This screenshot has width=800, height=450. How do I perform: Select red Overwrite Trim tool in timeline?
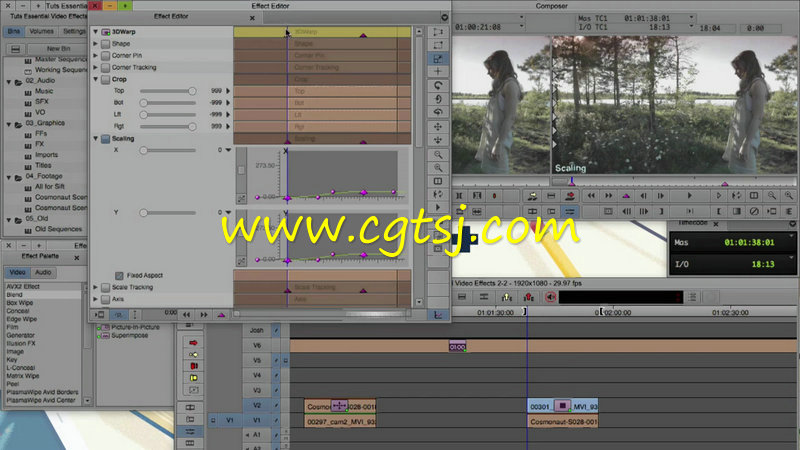[193, 366]
